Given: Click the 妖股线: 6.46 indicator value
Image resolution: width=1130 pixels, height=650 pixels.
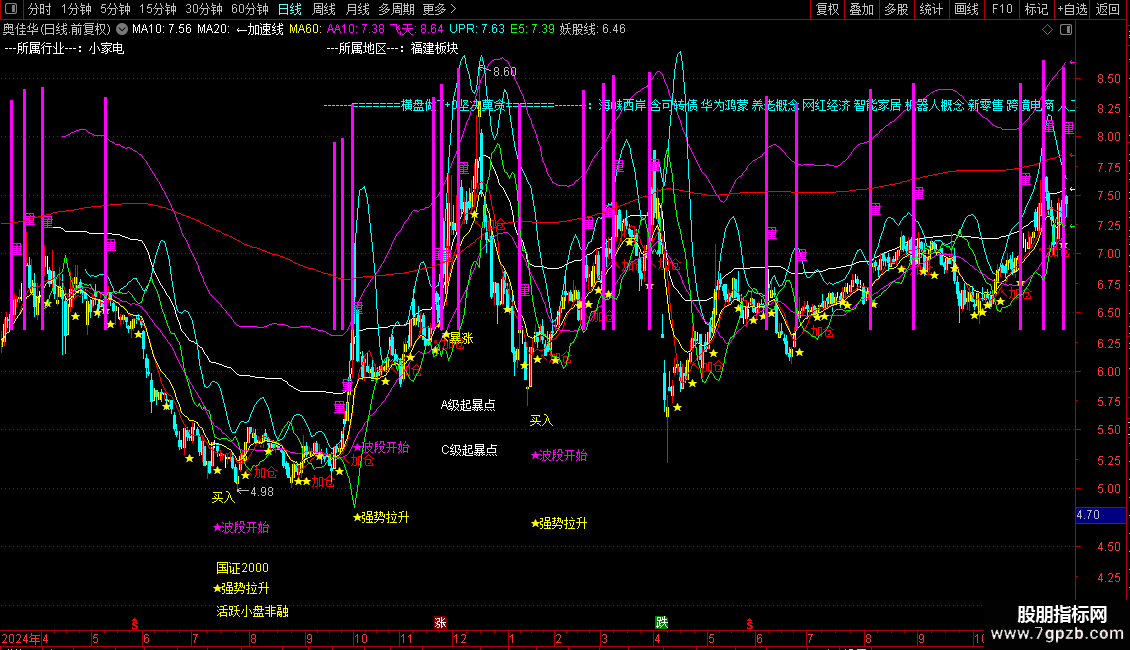Looking at the screenshot, I should 592,29.
